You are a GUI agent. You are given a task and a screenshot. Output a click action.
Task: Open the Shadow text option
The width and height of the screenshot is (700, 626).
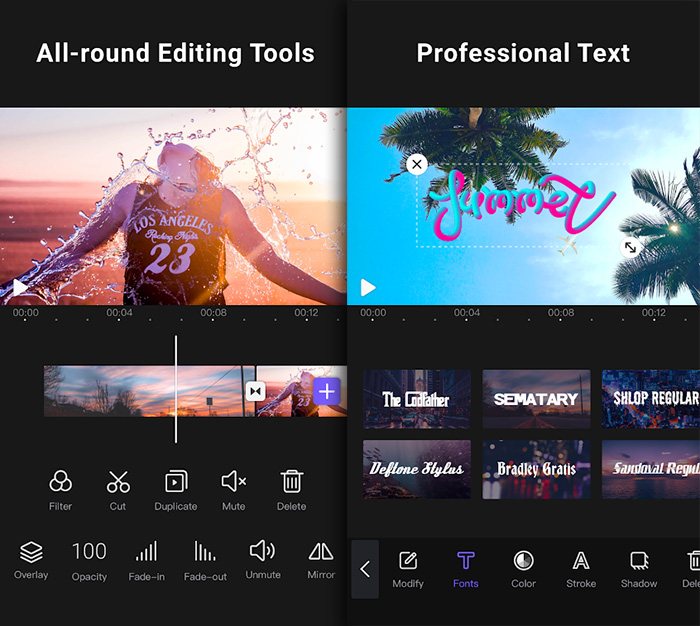[x=639, y=570]
